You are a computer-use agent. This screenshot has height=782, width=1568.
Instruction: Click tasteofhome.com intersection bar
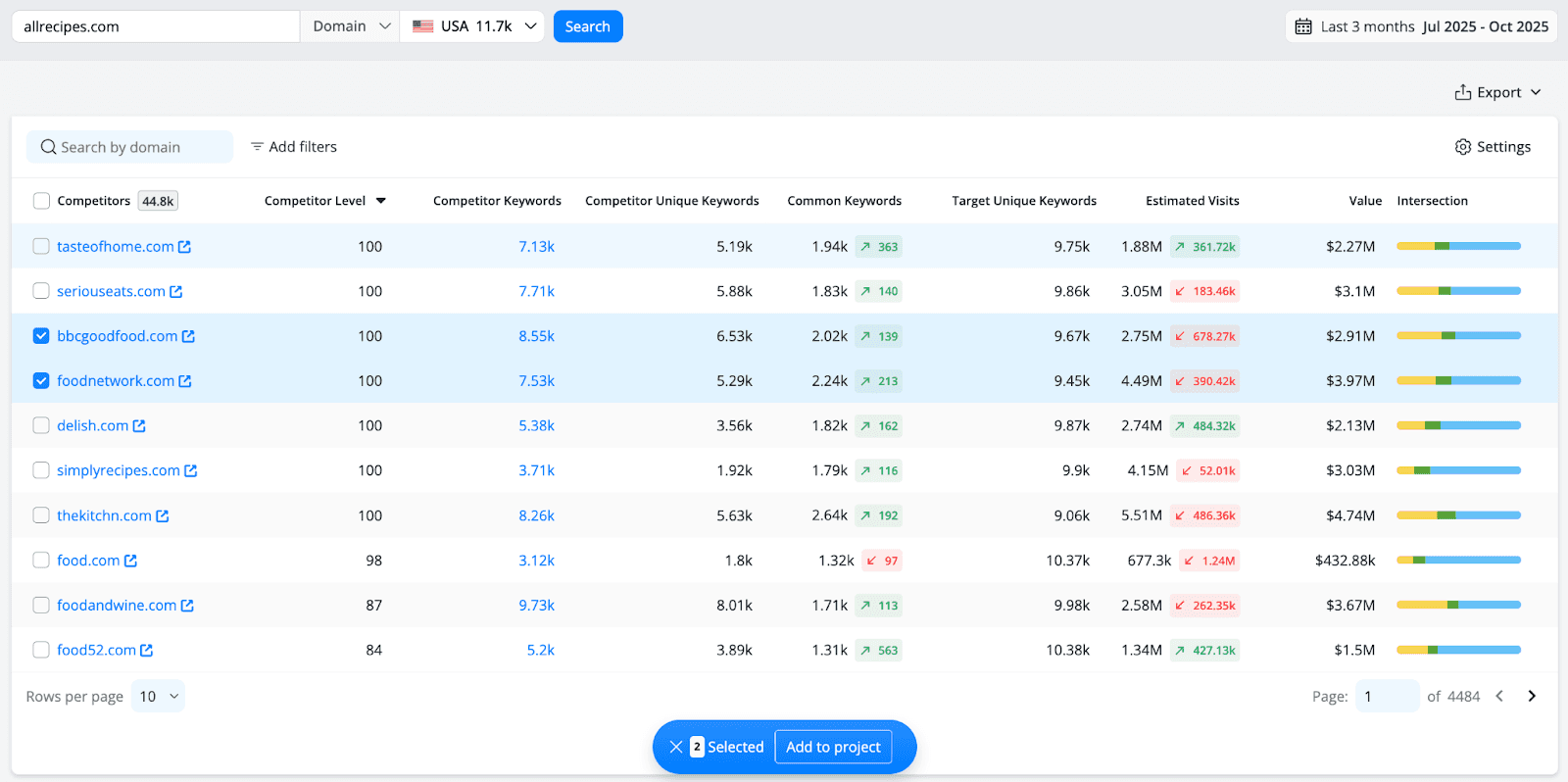pos(1458,247)
